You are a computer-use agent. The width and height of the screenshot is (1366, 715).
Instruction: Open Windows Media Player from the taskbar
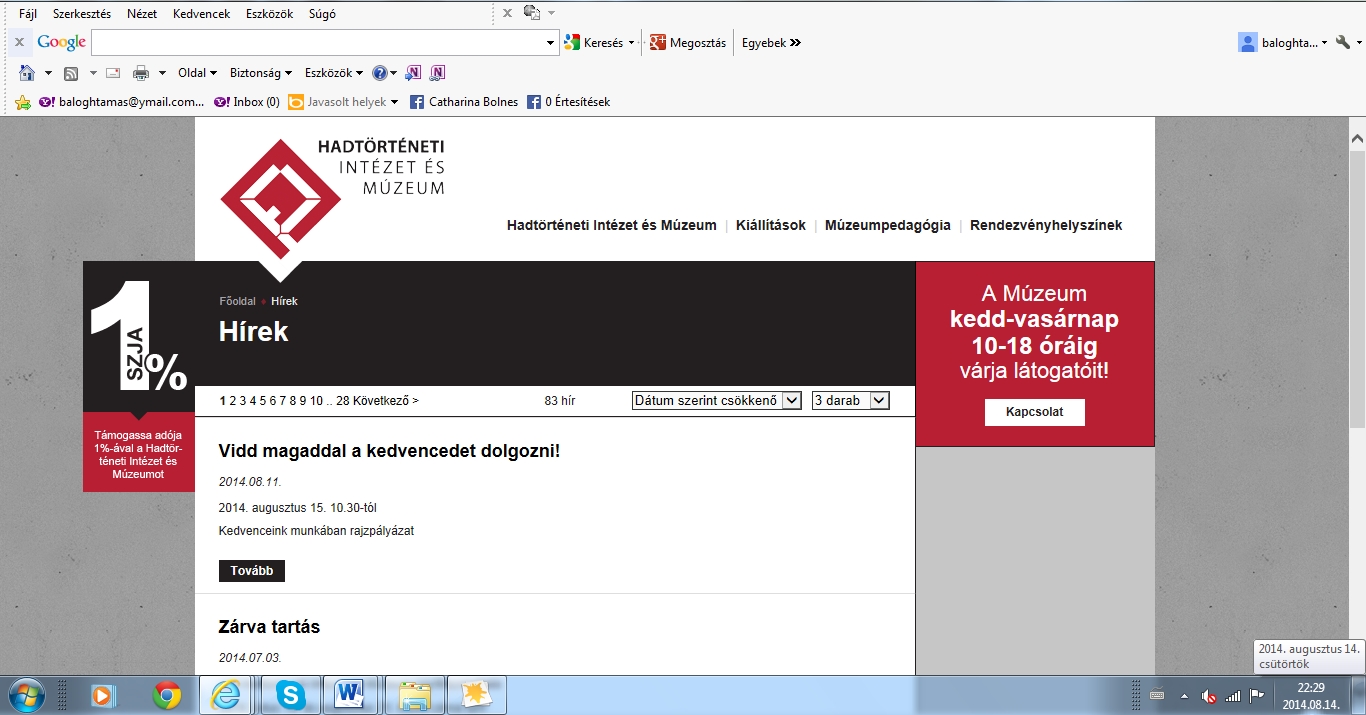pyautogui.click(x=102, y=695)
